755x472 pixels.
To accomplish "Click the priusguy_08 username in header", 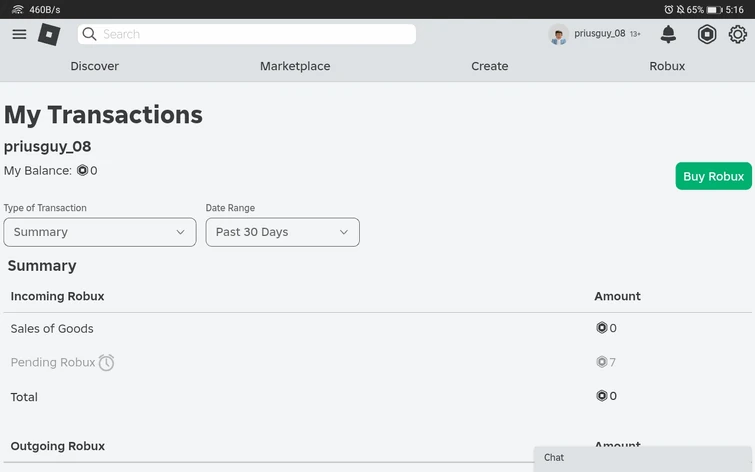I will tap(599, 34).
